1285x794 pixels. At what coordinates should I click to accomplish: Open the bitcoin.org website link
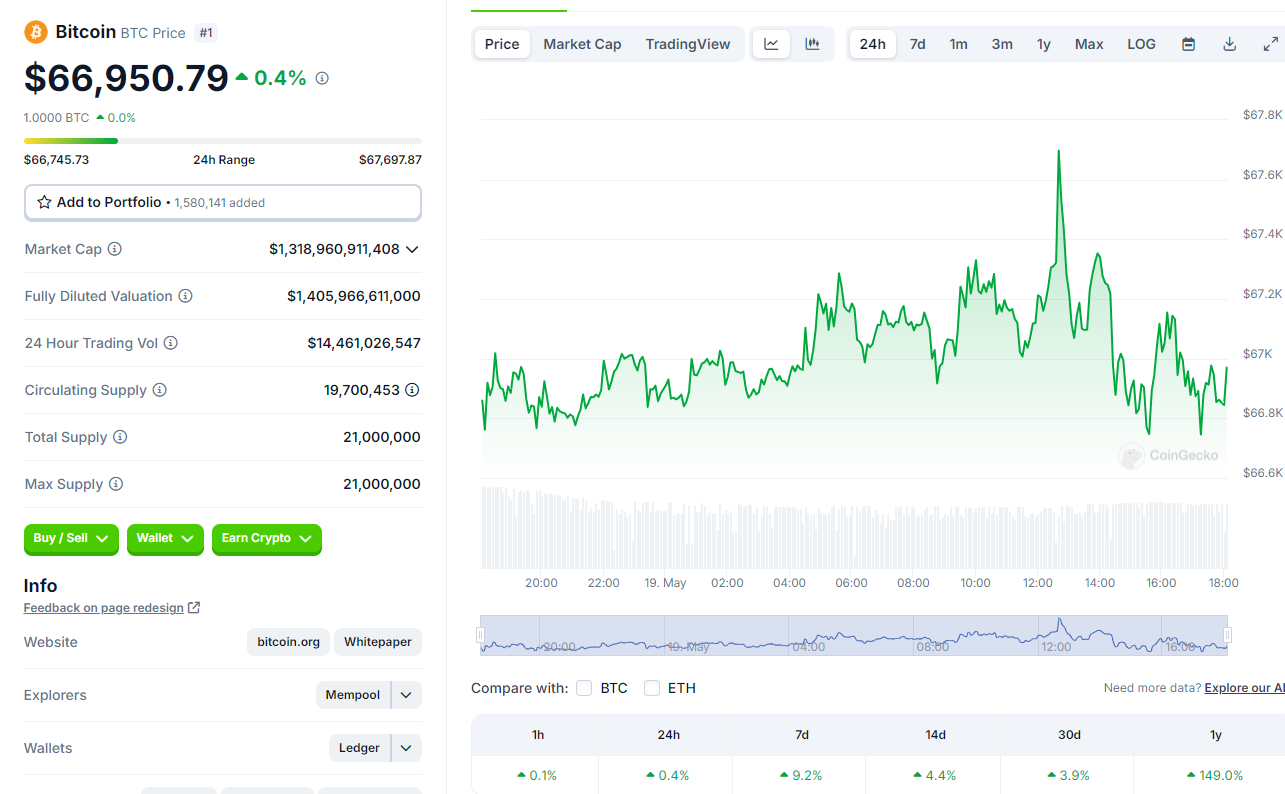288,642
